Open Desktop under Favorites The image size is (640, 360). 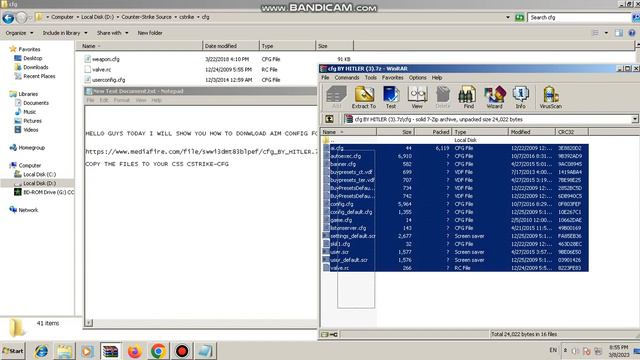coord(32,58)
